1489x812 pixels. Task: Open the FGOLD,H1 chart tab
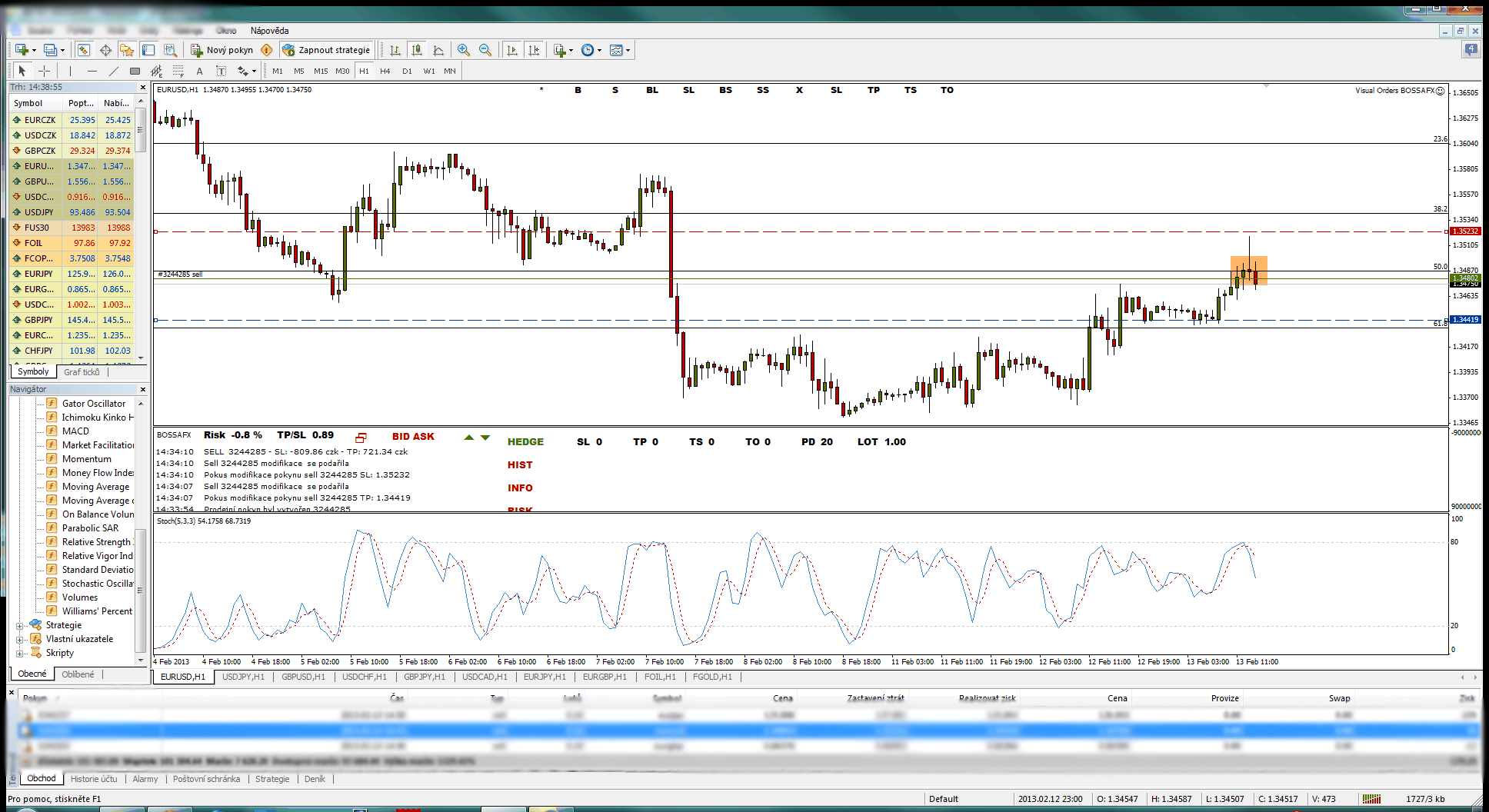click(712, 677)
